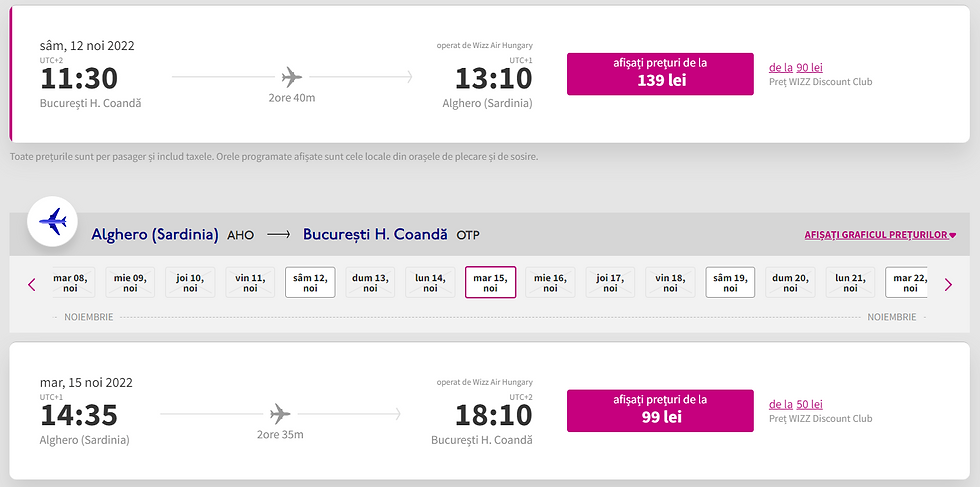
Task: Open the 50 lei WIZZ Discount link
Action: point(808,404)
